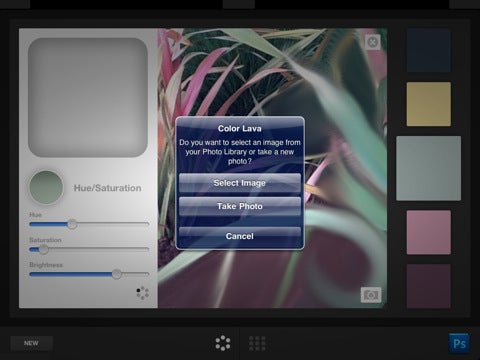The image size is (480, 360).
Task: Cancel the Color Lava dialog
Action: coord(240,236)
